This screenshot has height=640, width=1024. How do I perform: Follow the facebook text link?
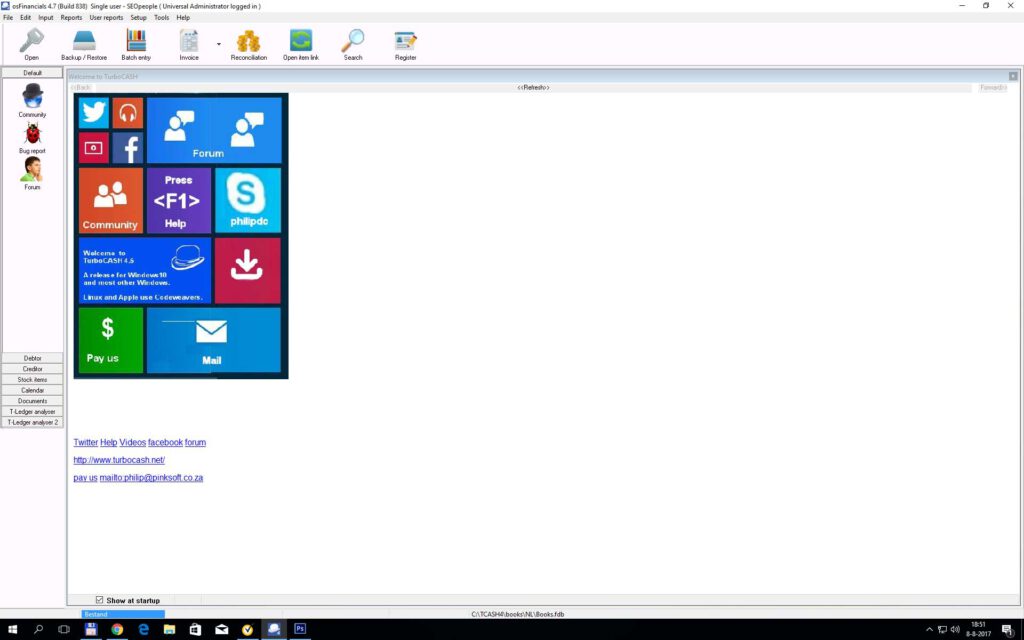click(165, 442)
